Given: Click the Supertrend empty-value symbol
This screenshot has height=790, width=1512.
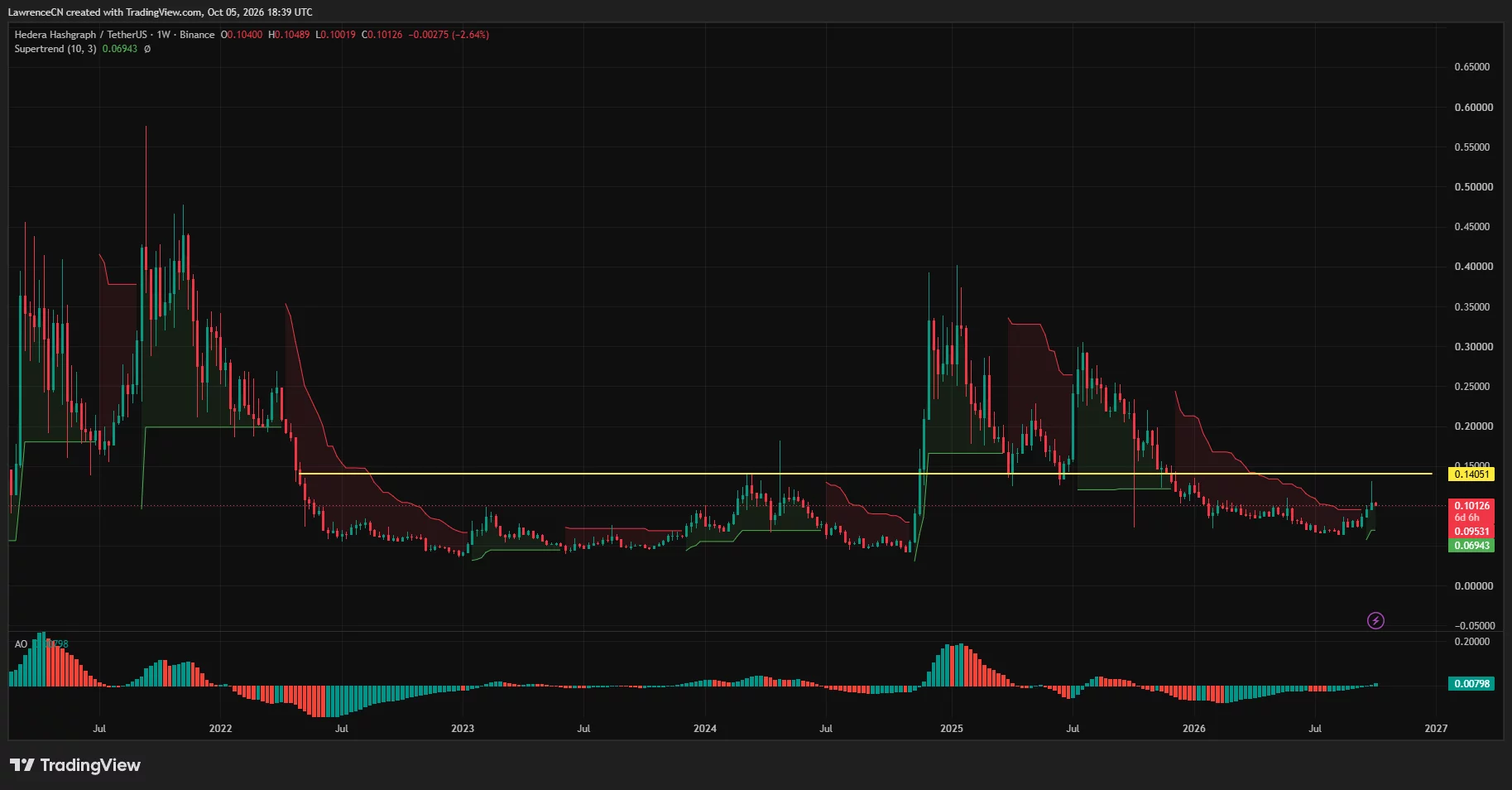Looking at the screenshot, I should [147, 49].
